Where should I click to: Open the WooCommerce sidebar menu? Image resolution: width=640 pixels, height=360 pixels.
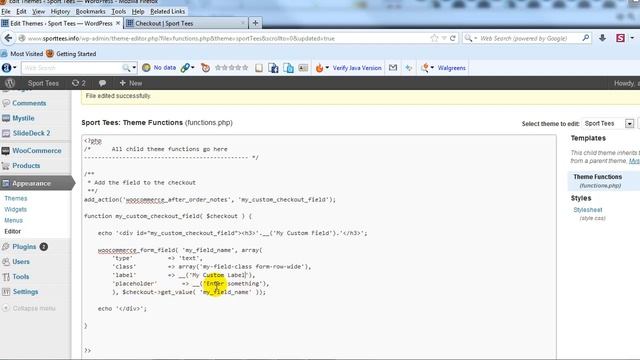[36, 151]
